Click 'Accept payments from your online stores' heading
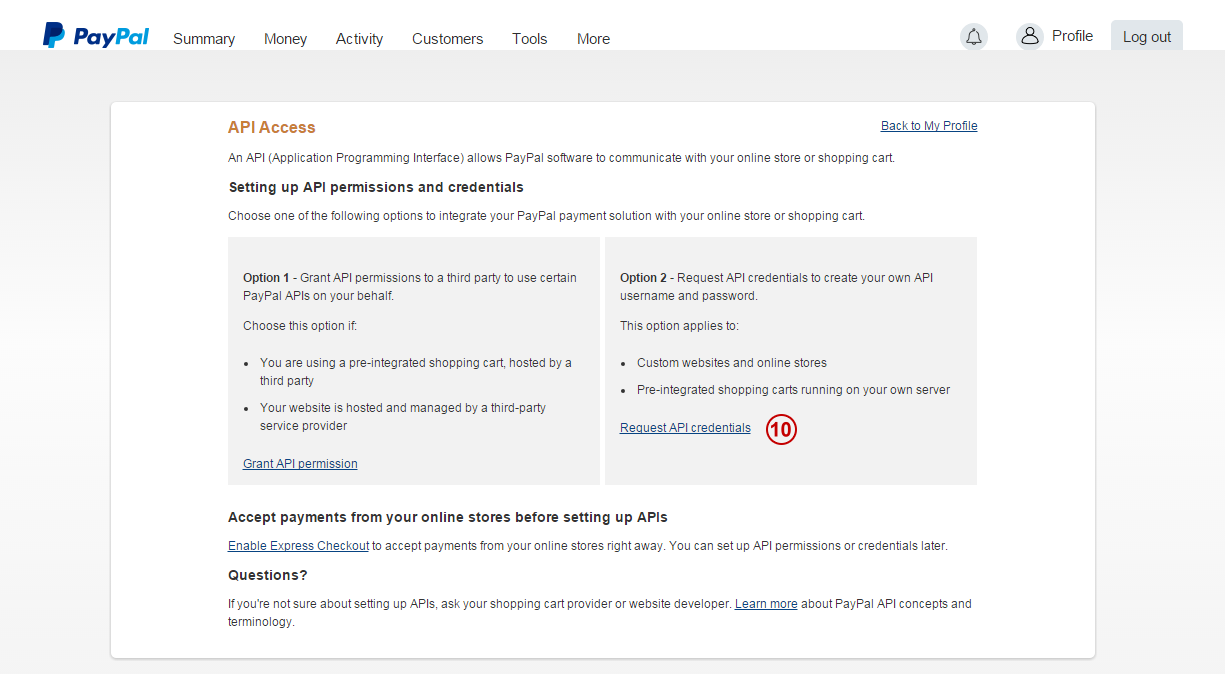The image size is (1225, 674). coord(448,517)
